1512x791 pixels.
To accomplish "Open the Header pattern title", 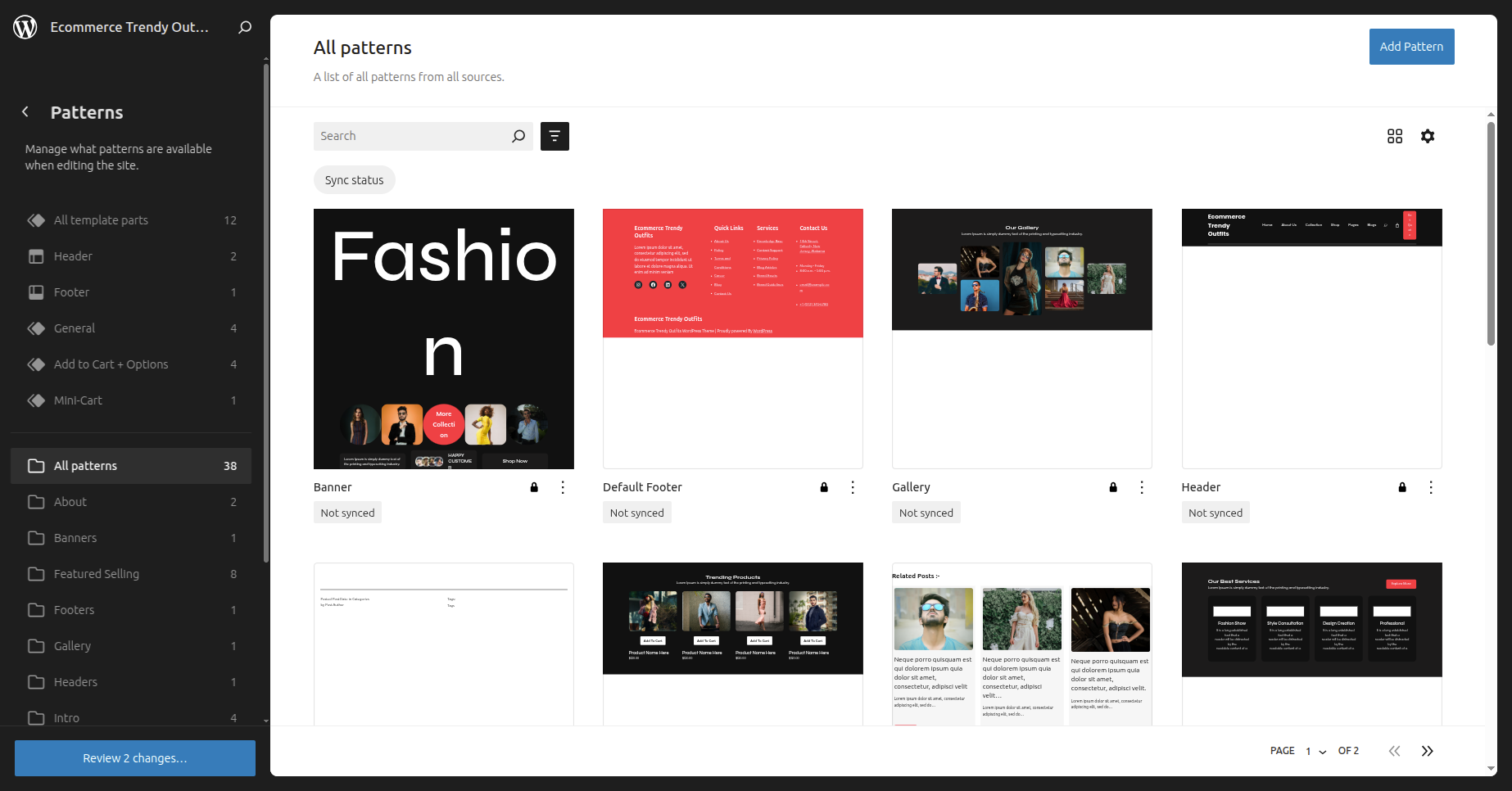I will pyautogui.click(x=1201, y=487).
